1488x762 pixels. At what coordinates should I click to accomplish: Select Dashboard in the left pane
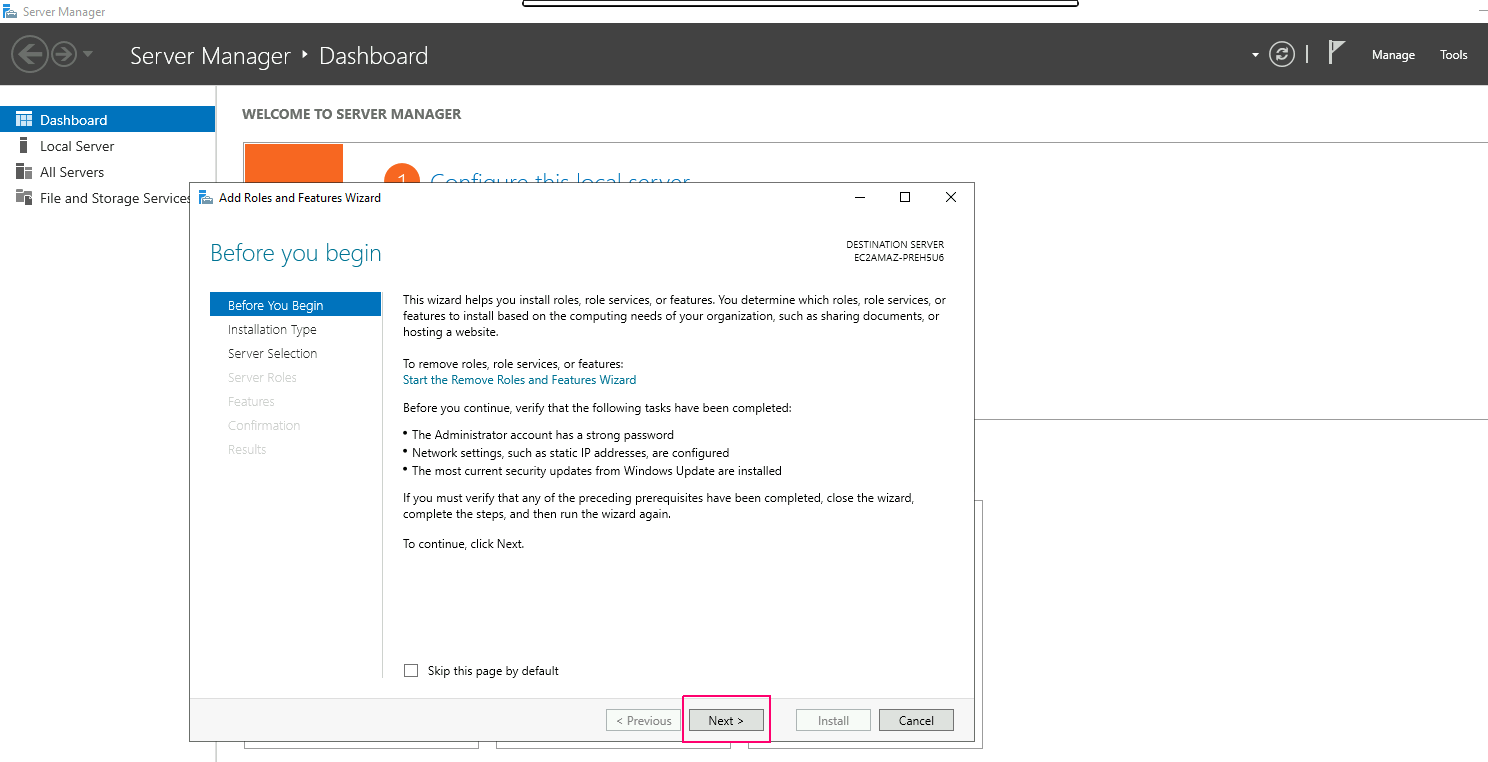coord(107,120)
